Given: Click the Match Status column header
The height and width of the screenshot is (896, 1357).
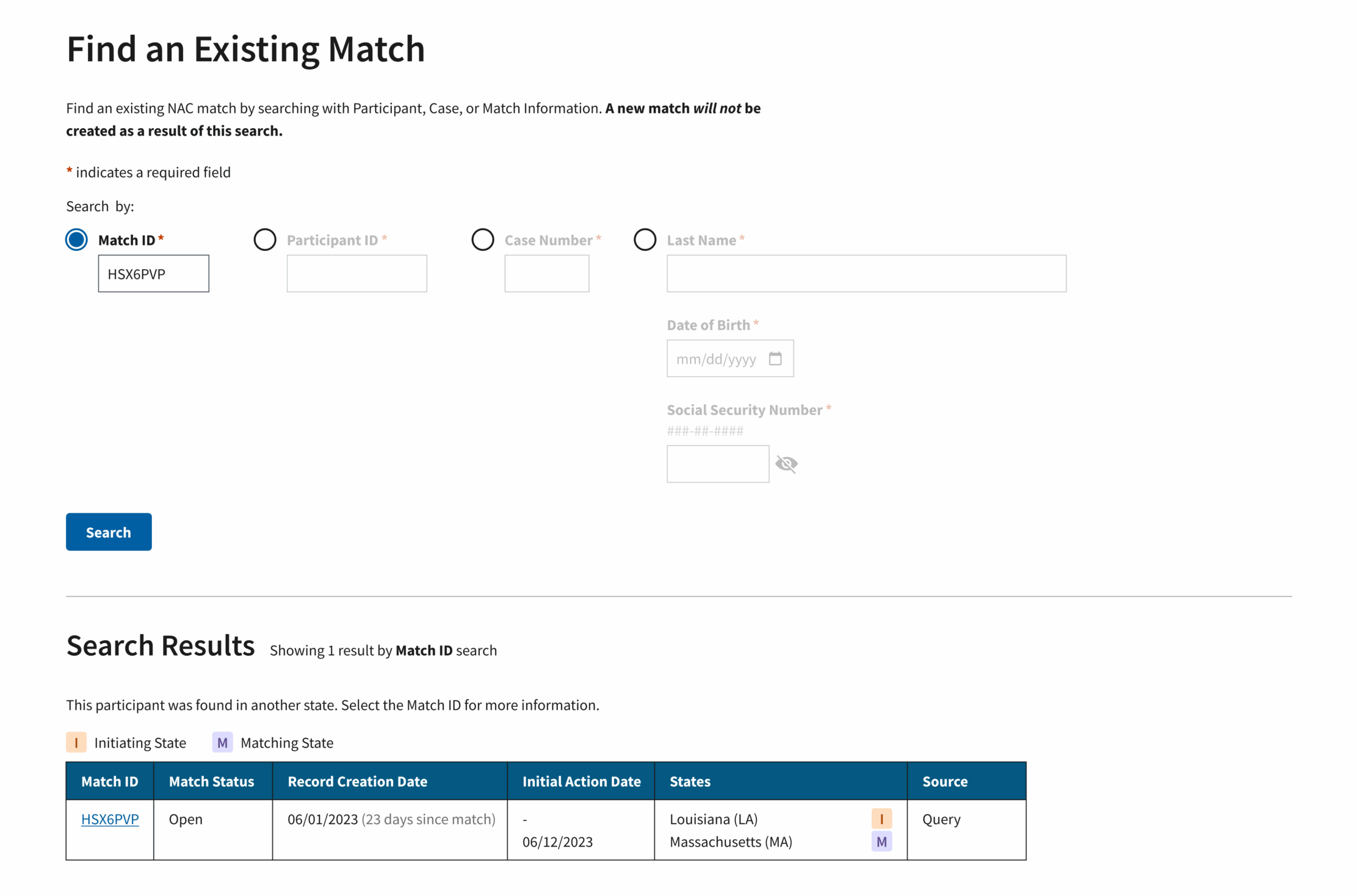Looking at the screenshot, I should [211, 781].
